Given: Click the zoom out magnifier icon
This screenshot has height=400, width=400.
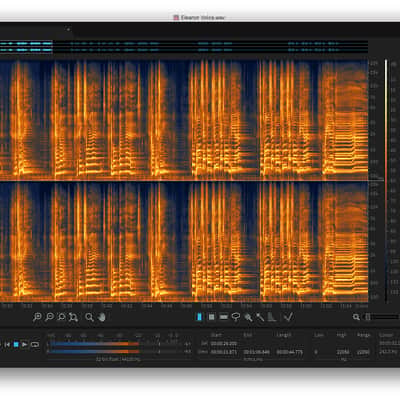Looking at the screenshot, I should click(49, 317).
